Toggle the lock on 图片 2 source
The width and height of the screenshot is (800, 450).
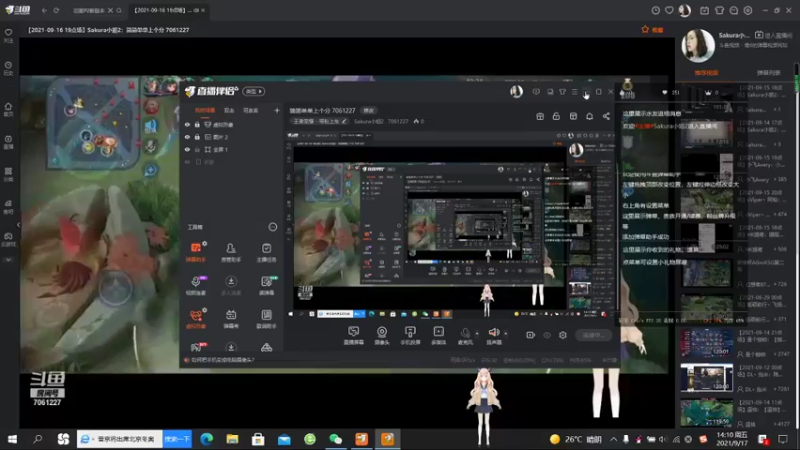click(x=197, y=137)
